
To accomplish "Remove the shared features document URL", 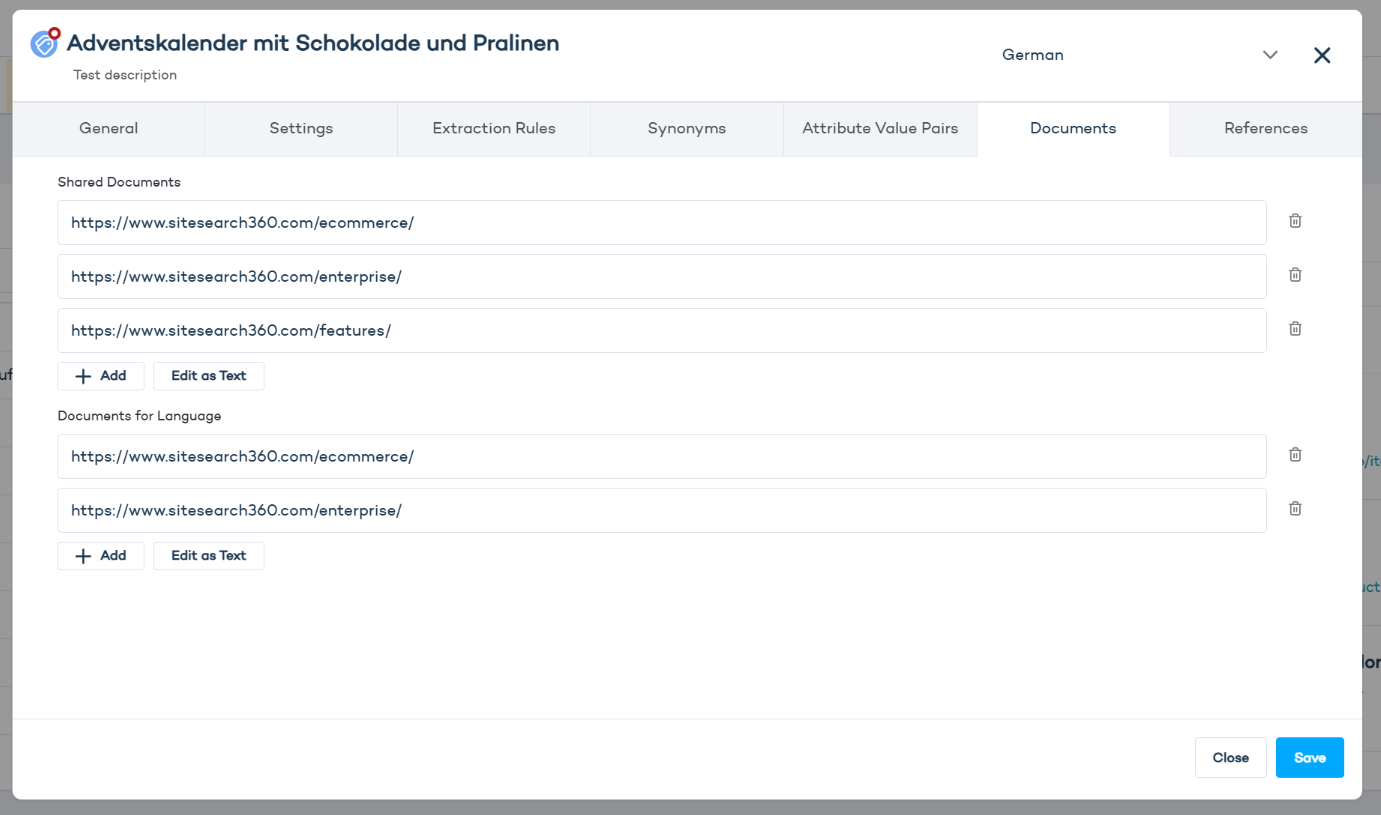I will pyautogui.click(x=1295, y=329).
